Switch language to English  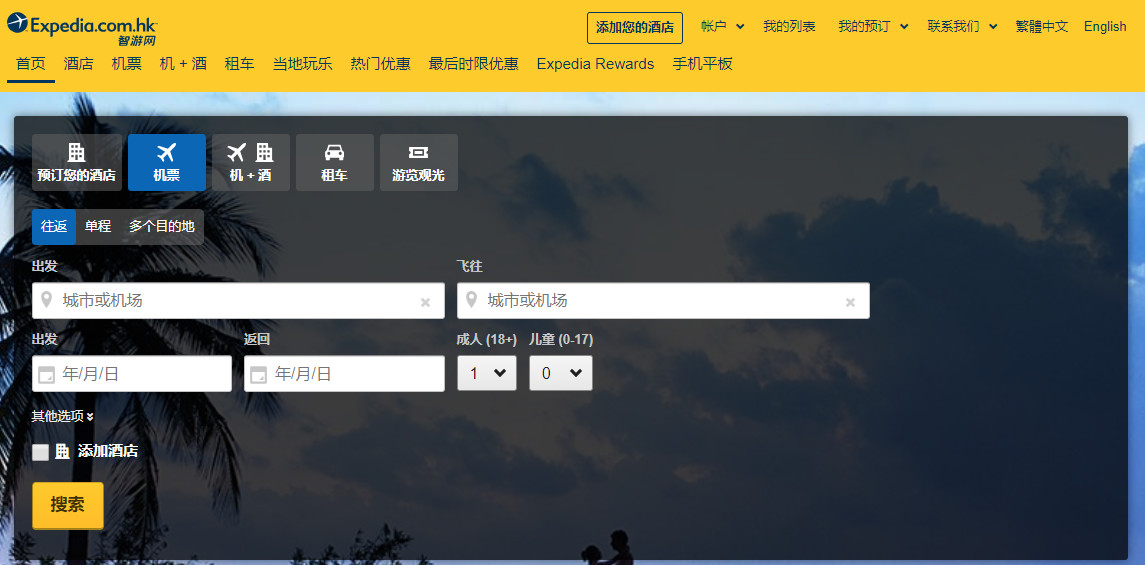(1105, 26)
